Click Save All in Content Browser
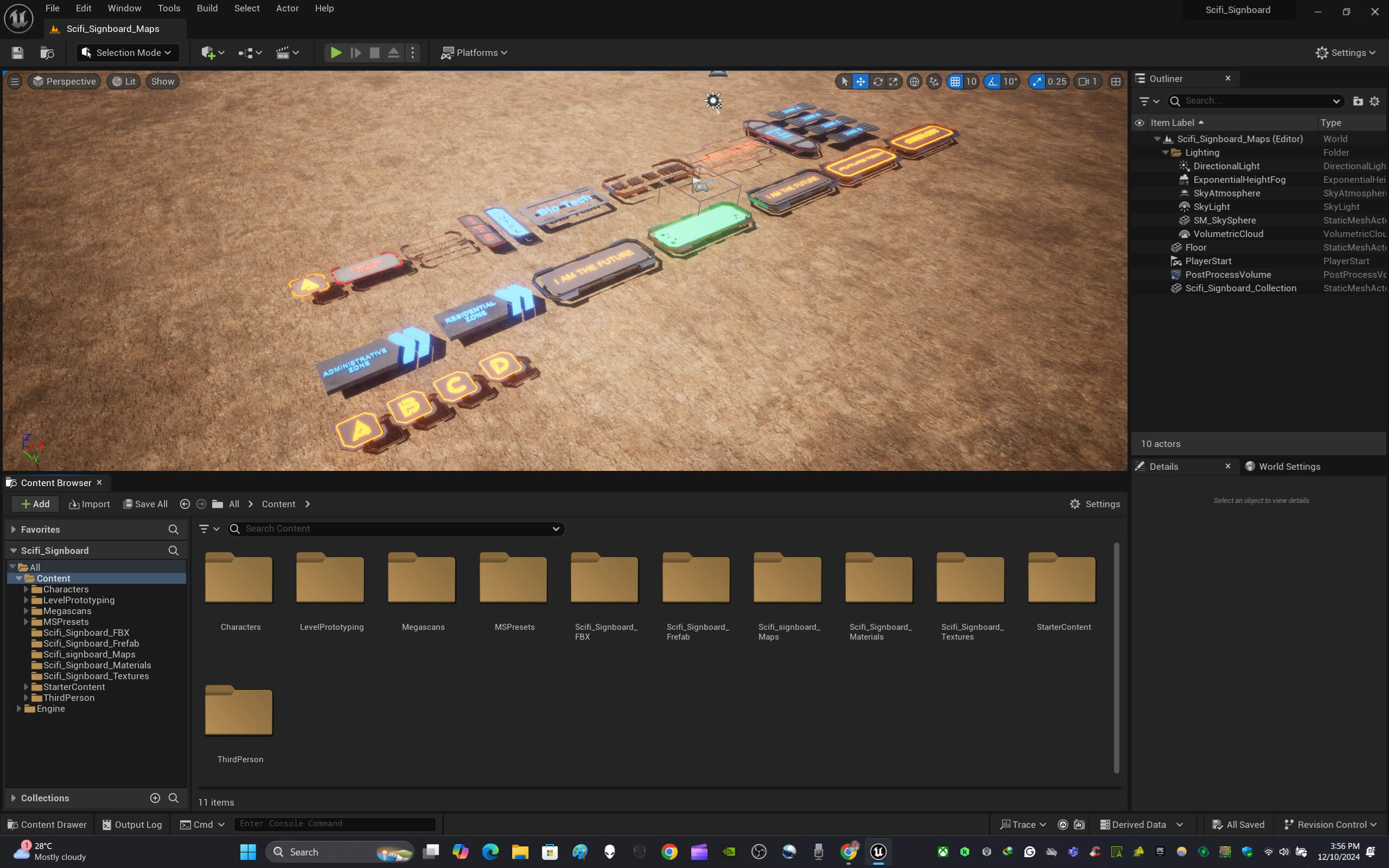This screenshot has height=868, width=1389. [x=145, y=504]
